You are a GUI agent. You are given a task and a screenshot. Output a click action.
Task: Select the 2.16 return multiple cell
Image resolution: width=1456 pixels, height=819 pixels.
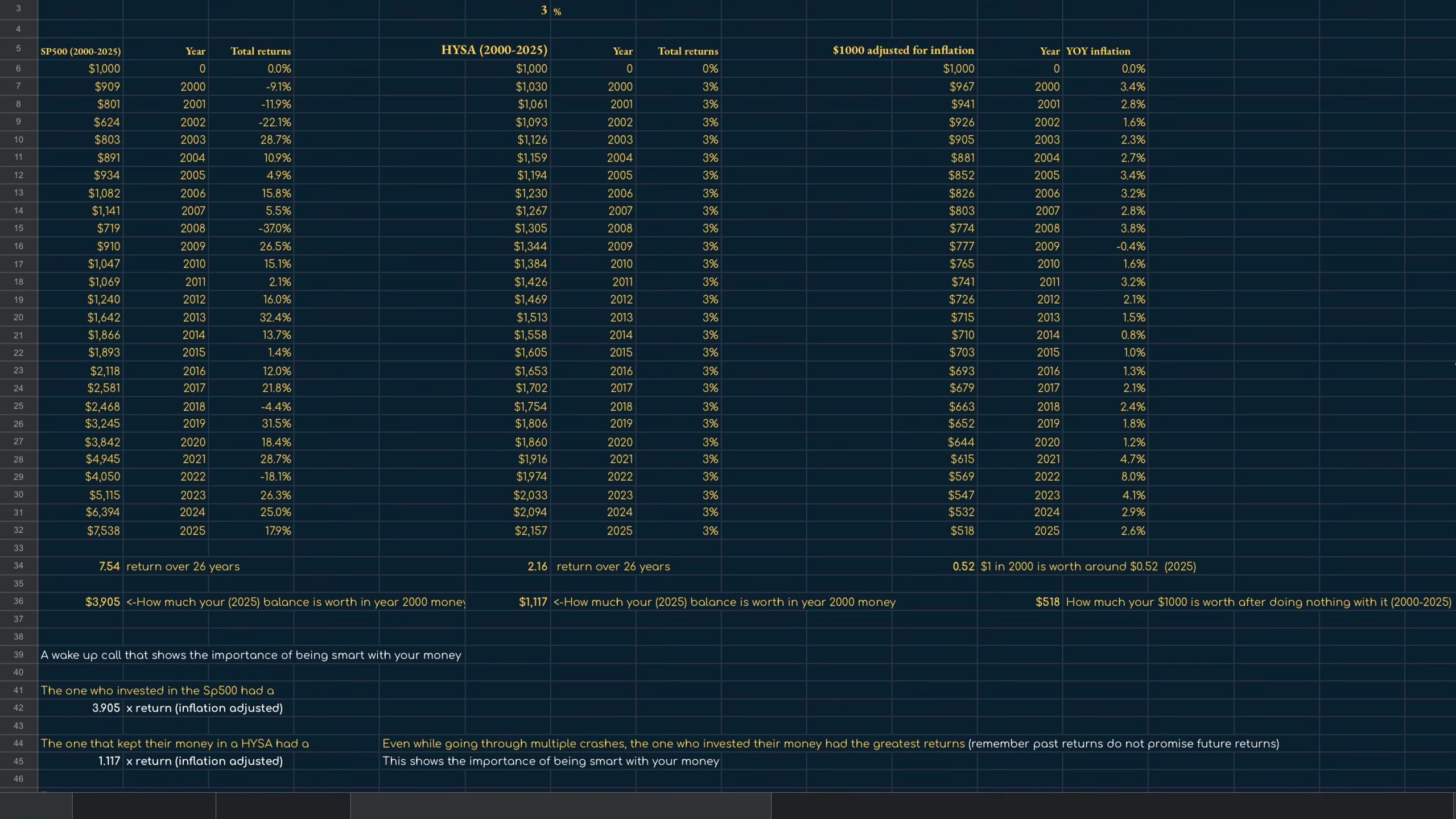(508, 566)
